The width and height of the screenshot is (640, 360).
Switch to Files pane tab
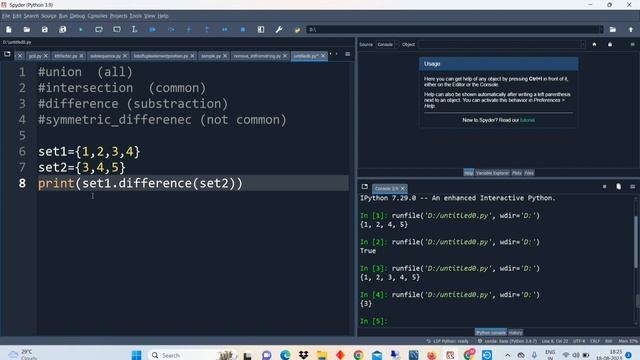(x=529, y=173)
